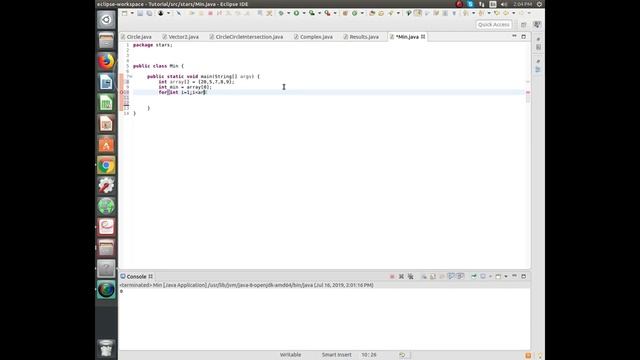
Task: Toggle Scroll Lock in Console toolbar
Action: point(433,276)
